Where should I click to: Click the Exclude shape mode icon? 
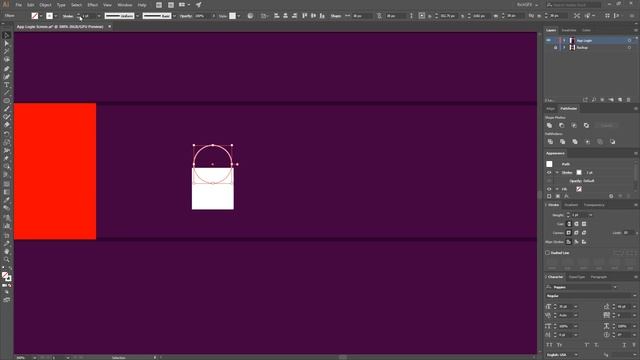tap(586, 125)
